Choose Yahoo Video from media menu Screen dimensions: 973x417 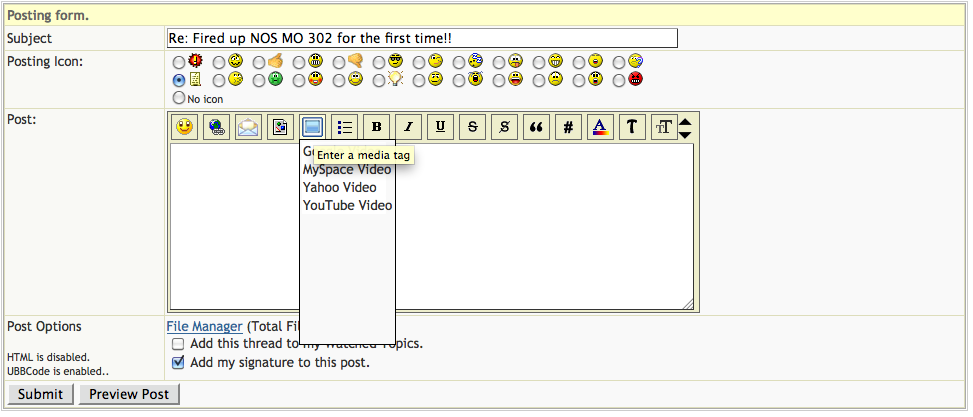pyautogui.click(x=340, y=188)
